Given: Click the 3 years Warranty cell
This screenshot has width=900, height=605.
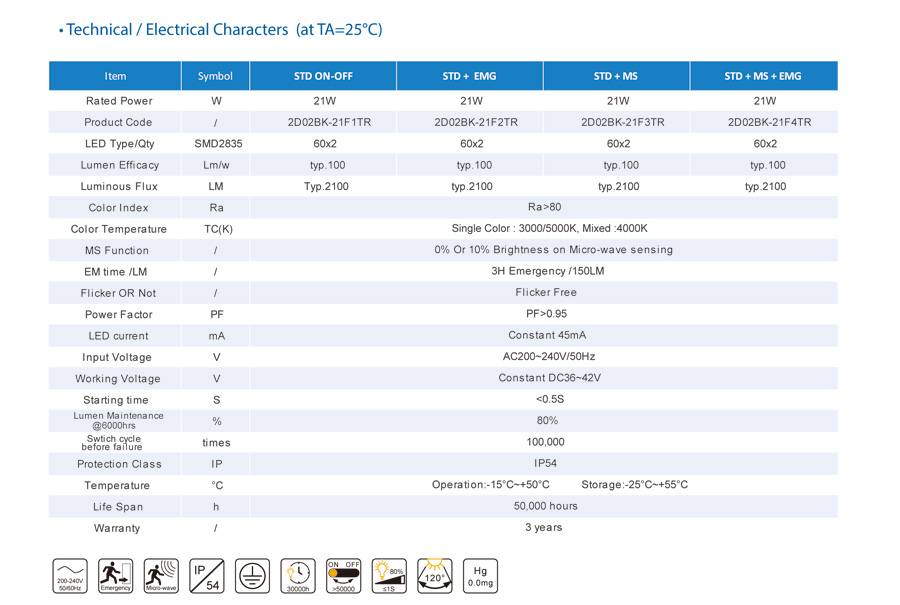Looking at the screenshot, I should coord(541,528).
